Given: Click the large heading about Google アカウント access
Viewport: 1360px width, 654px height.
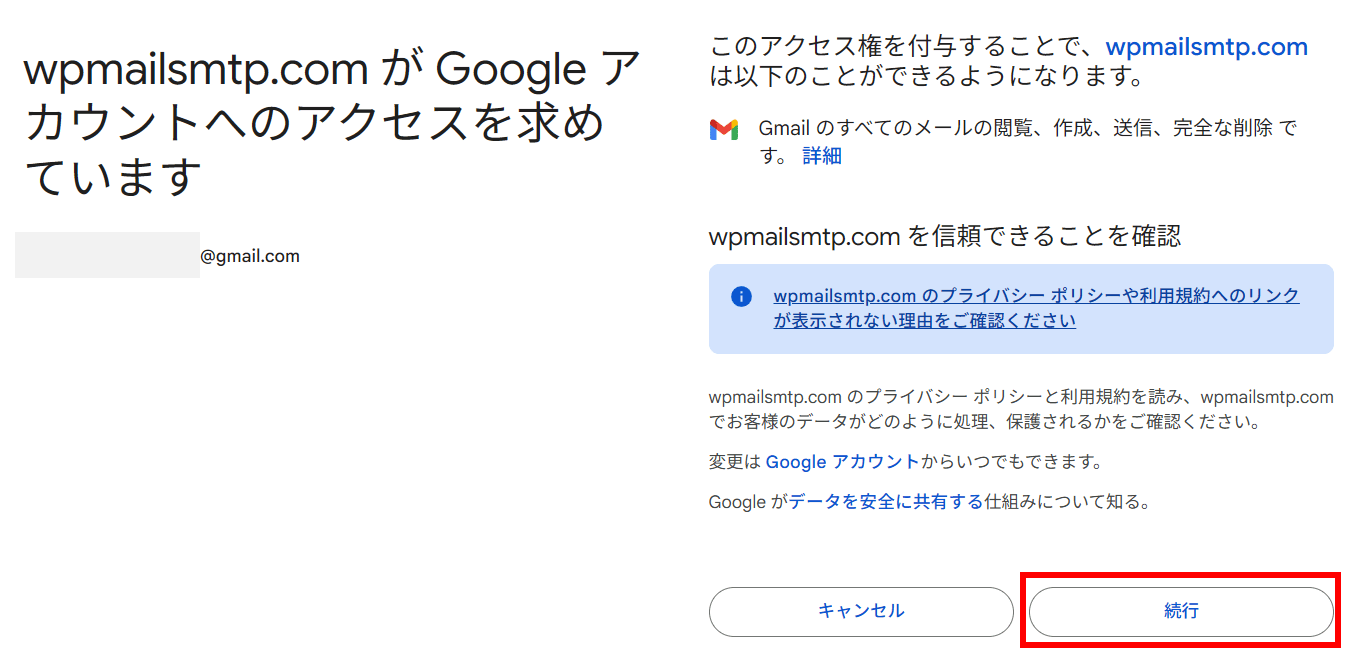Looking at the screenshot, I should click(x=330, y=123).
